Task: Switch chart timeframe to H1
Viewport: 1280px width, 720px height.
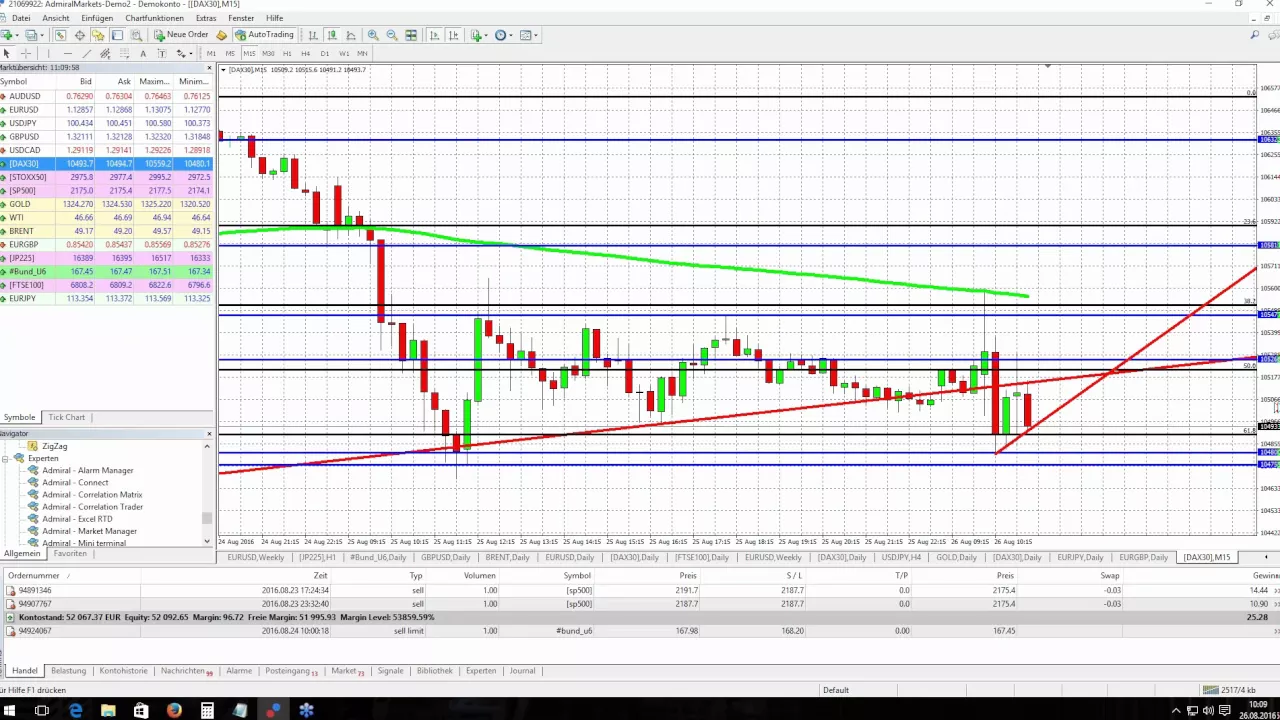Action: (287, 53)
